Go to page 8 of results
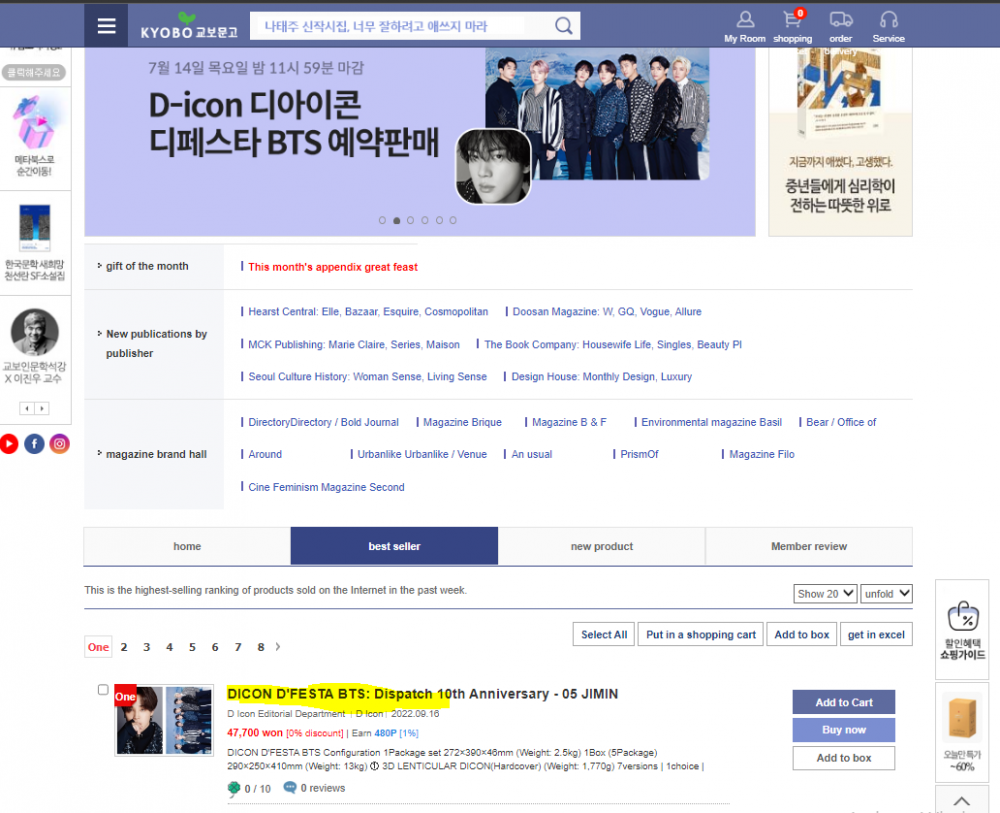This screenshot has height=813, width=1000. coord(261,647)
